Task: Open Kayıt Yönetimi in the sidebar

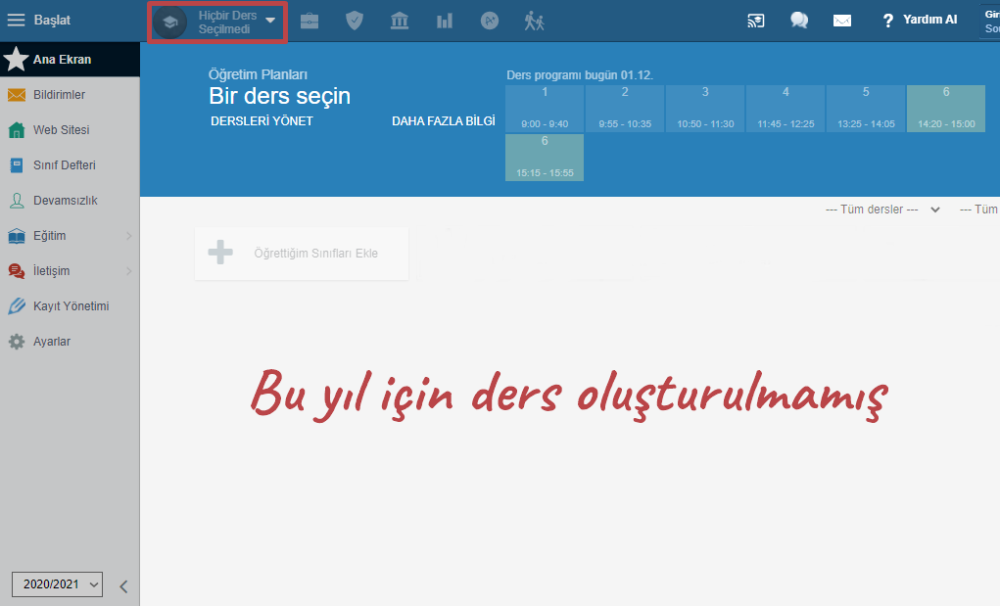Action: tap(70, 306)
